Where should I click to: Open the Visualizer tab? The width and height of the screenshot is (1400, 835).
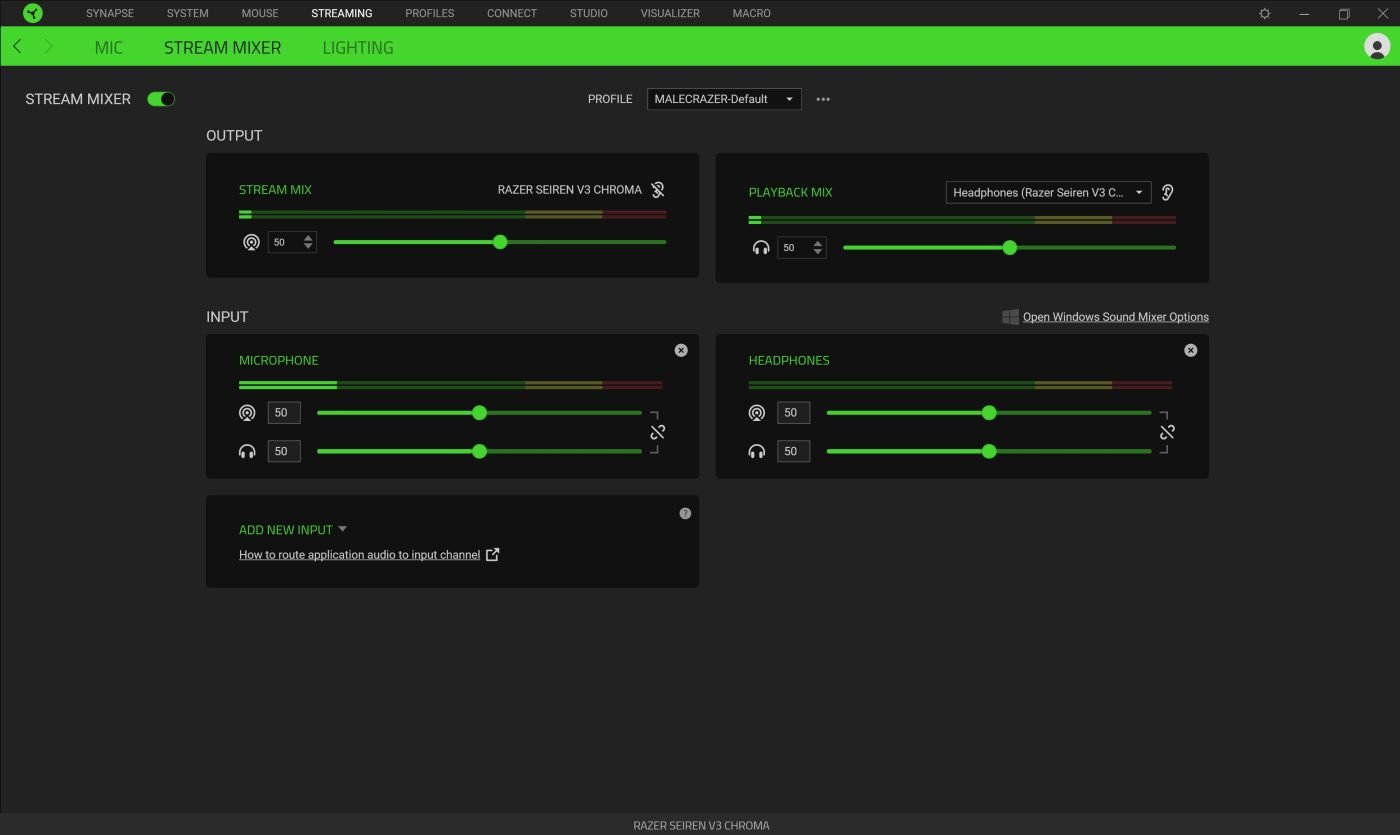point(670,13)
